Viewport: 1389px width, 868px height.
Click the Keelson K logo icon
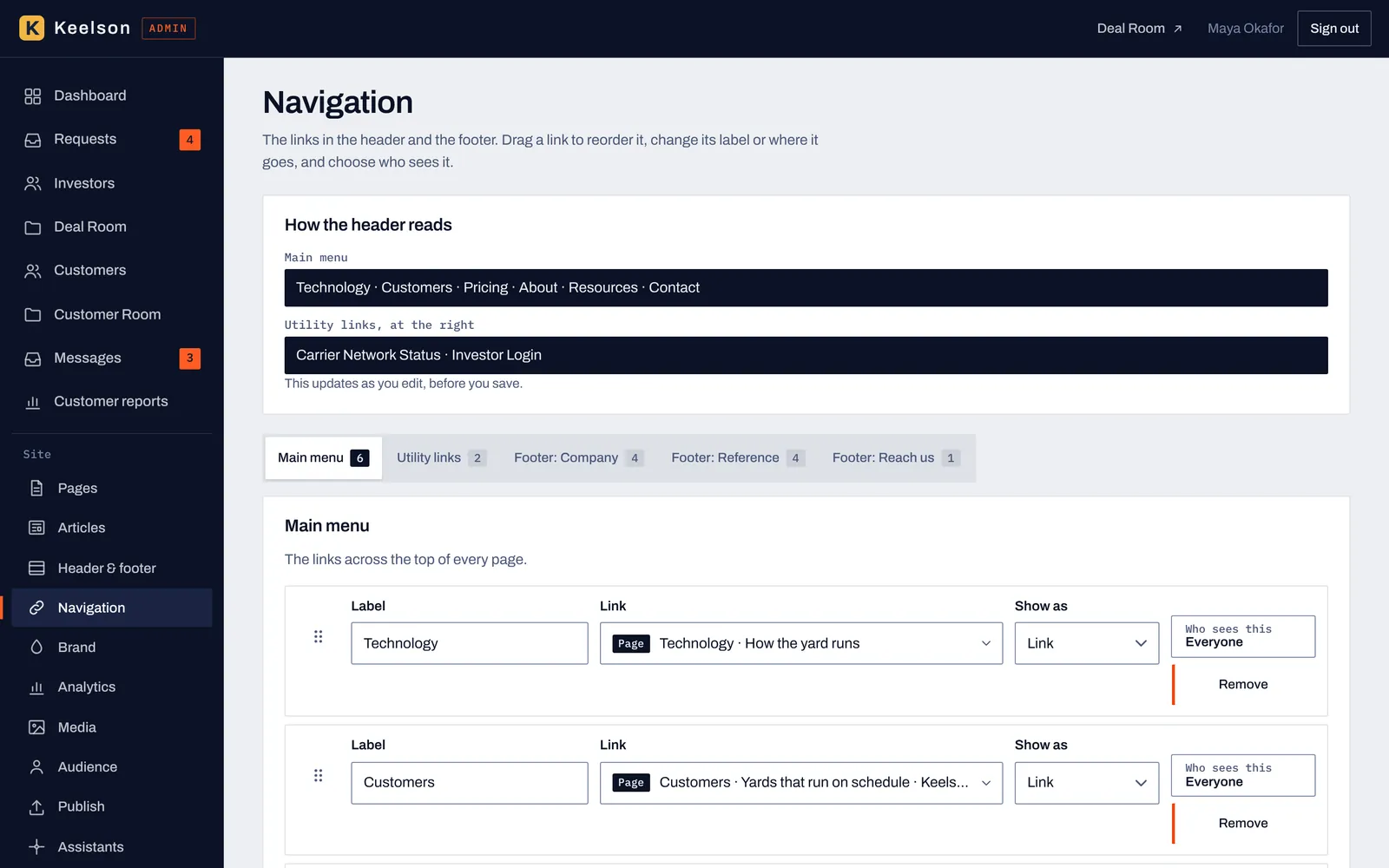pos(32,28)
